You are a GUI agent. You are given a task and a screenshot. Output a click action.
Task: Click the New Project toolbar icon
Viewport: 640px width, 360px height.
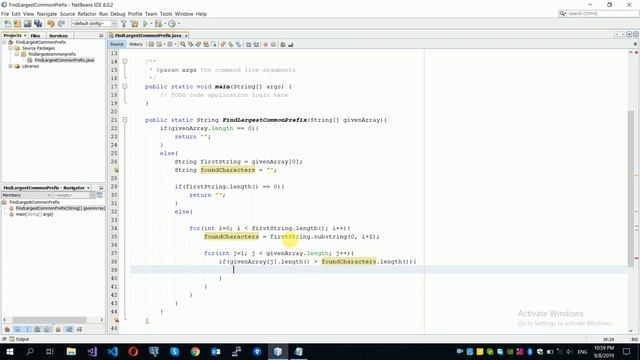18,24
